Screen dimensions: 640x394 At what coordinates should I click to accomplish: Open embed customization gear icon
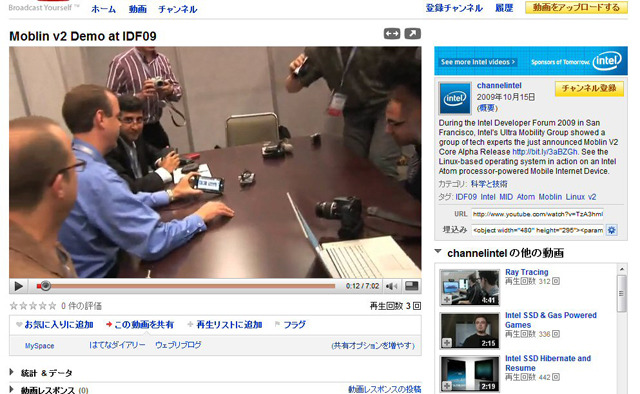point(611,230)
